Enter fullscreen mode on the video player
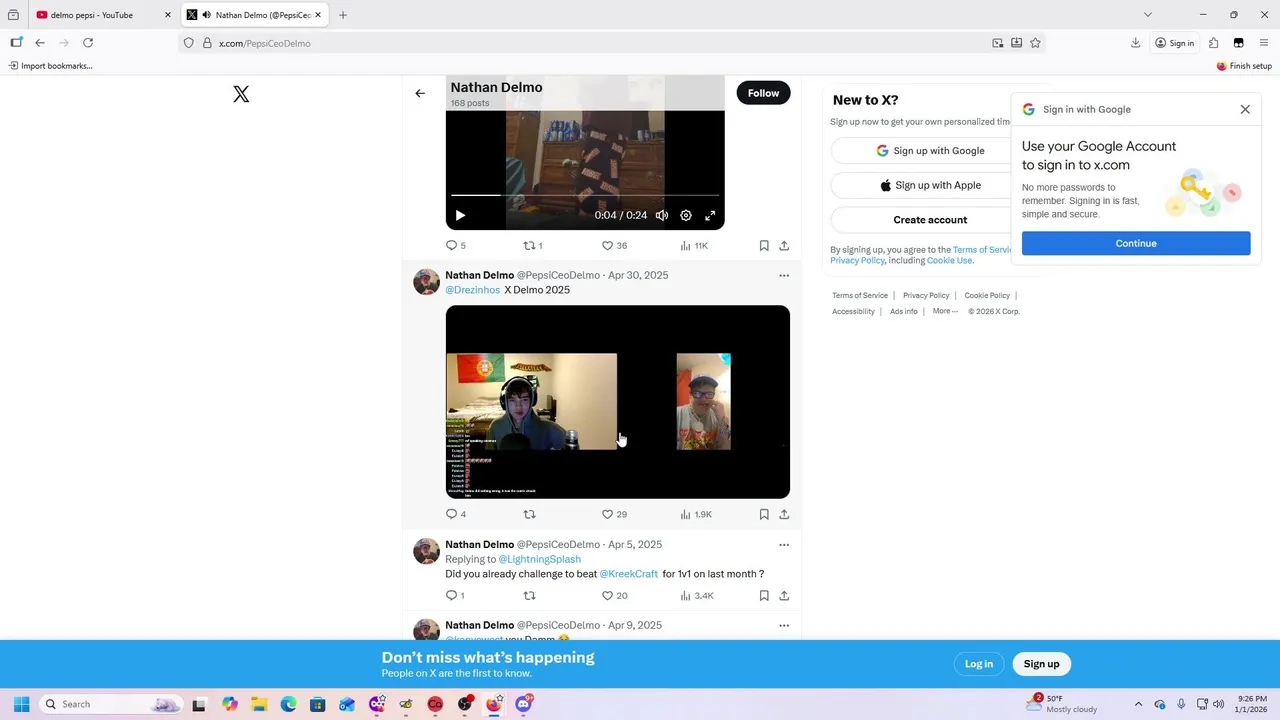 click(x=710, y=215)
